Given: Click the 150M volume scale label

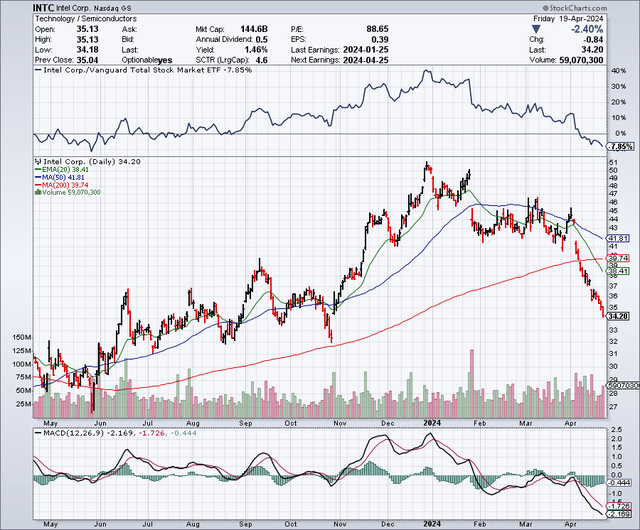Looking at the screenshot, I should [x=22, y=337].
